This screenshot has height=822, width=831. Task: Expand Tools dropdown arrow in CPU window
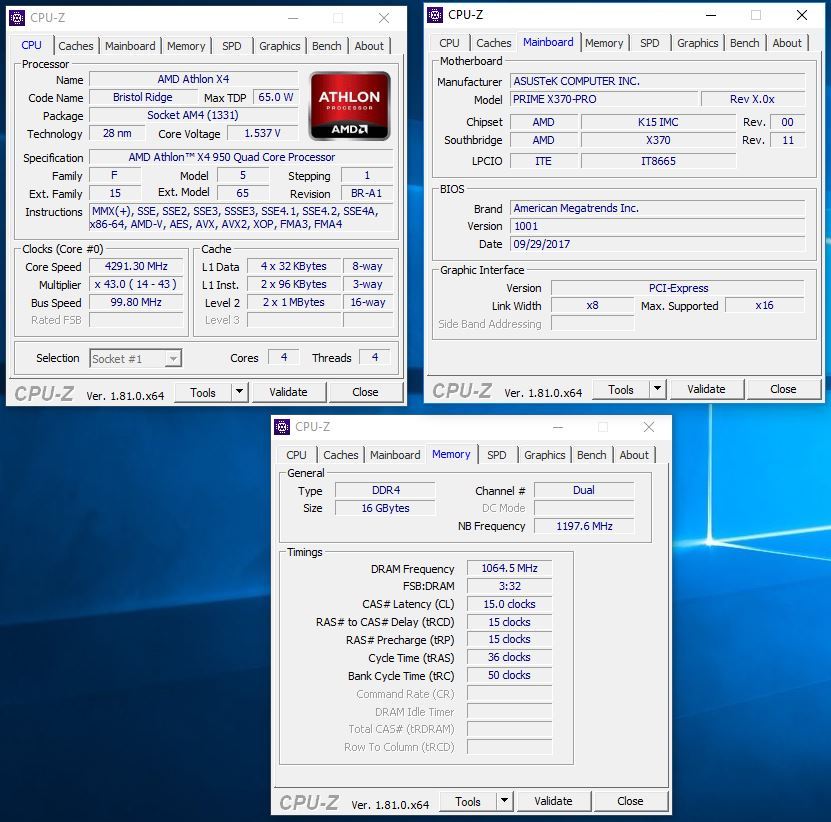240,392
